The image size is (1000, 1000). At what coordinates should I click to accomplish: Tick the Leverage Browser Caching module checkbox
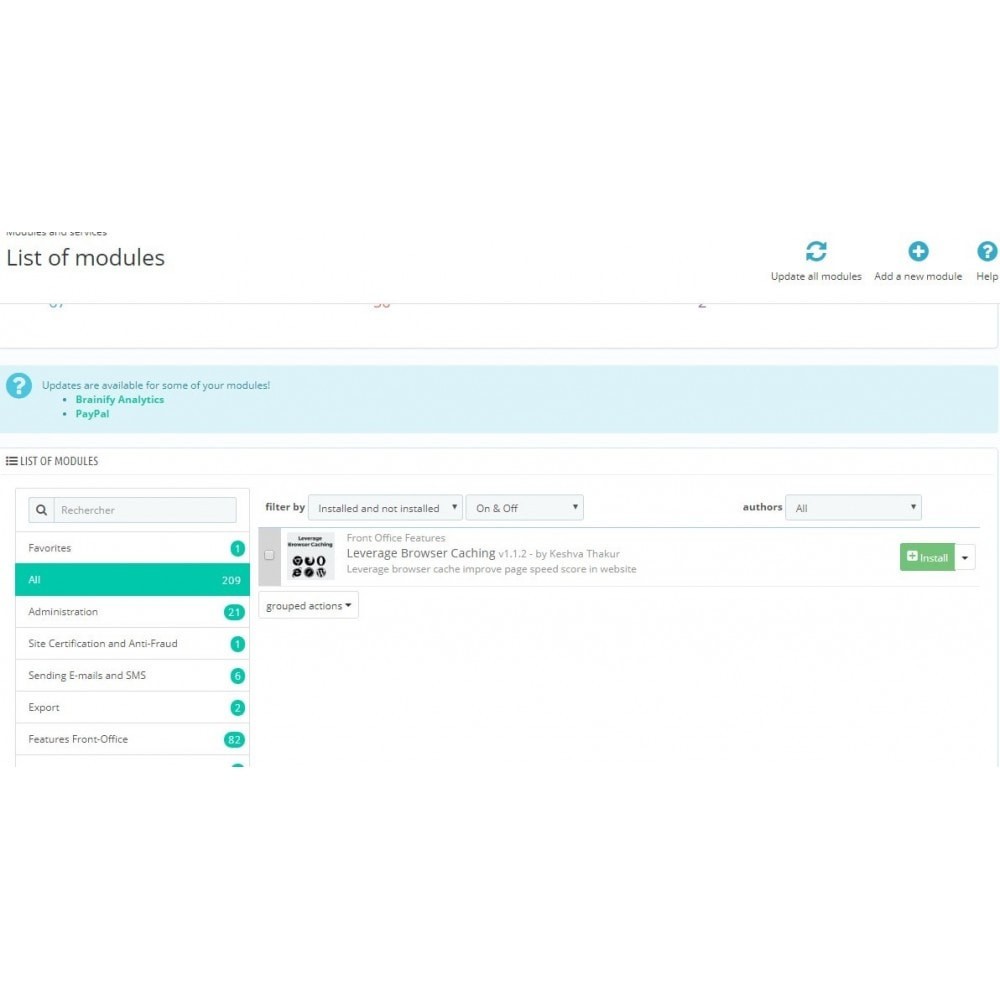point(269,555)
